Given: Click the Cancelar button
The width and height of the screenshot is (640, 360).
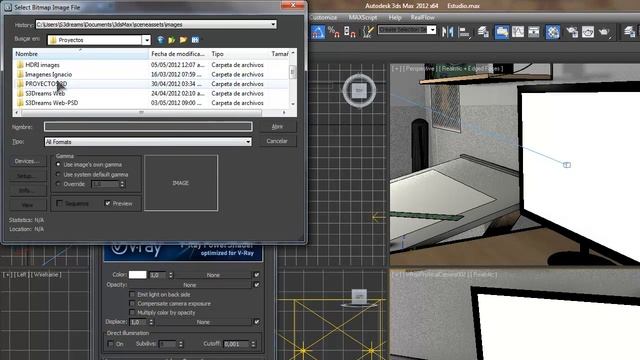Looking at the screenshot, I should 277,141.
